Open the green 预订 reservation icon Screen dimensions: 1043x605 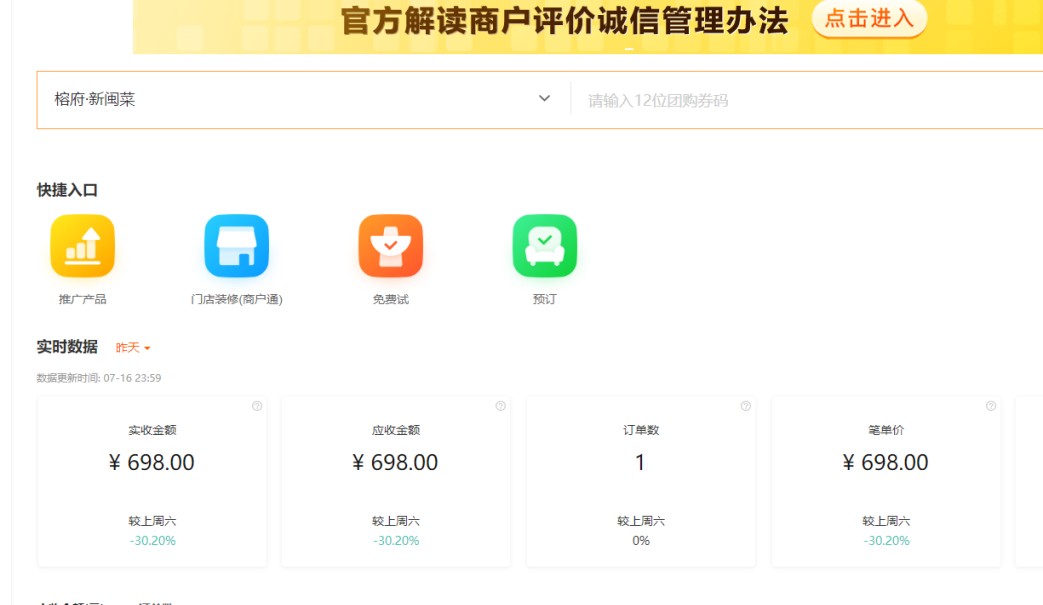pos(545,246)
